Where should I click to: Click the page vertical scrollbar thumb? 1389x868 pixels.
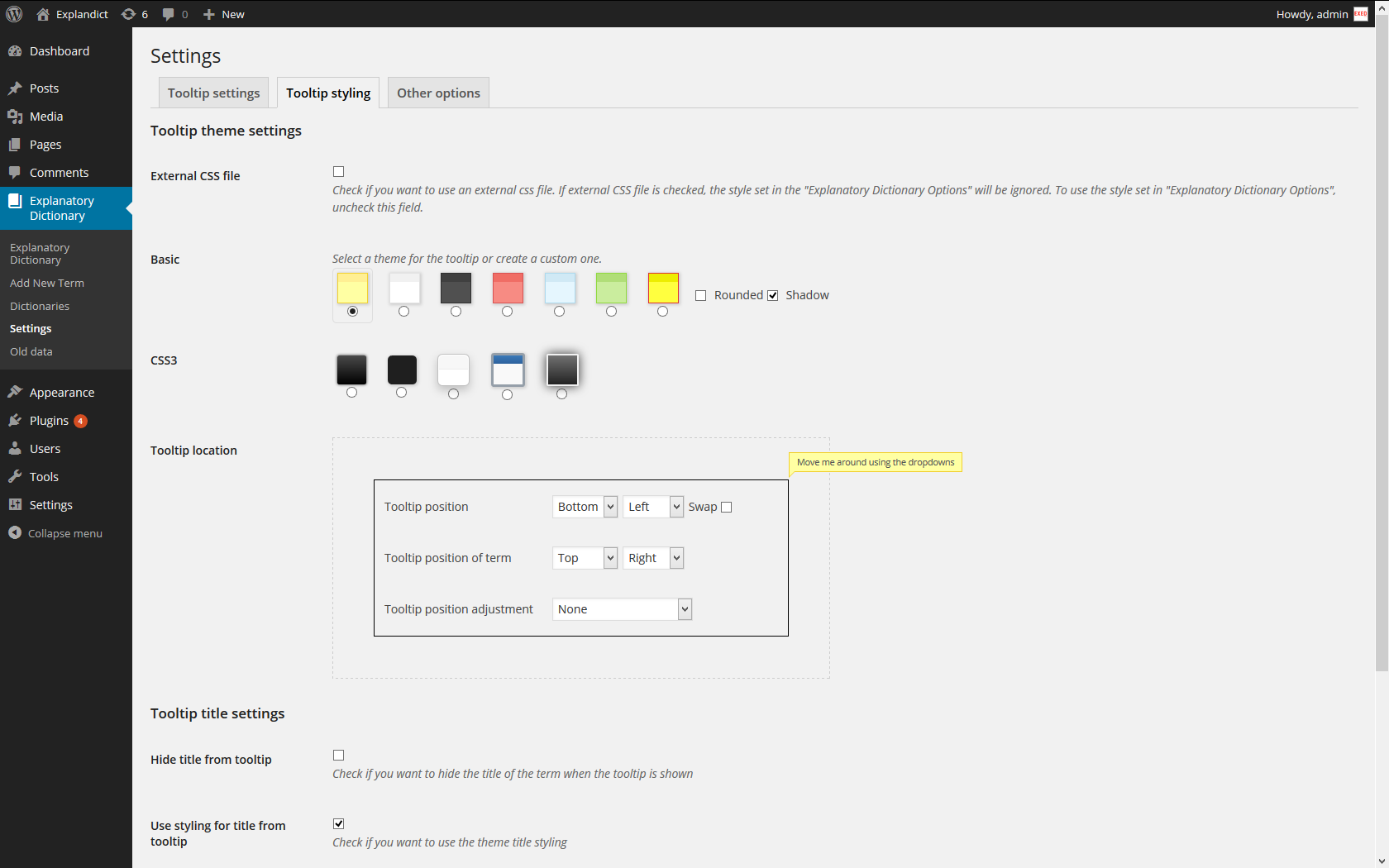click(1382, 343)
